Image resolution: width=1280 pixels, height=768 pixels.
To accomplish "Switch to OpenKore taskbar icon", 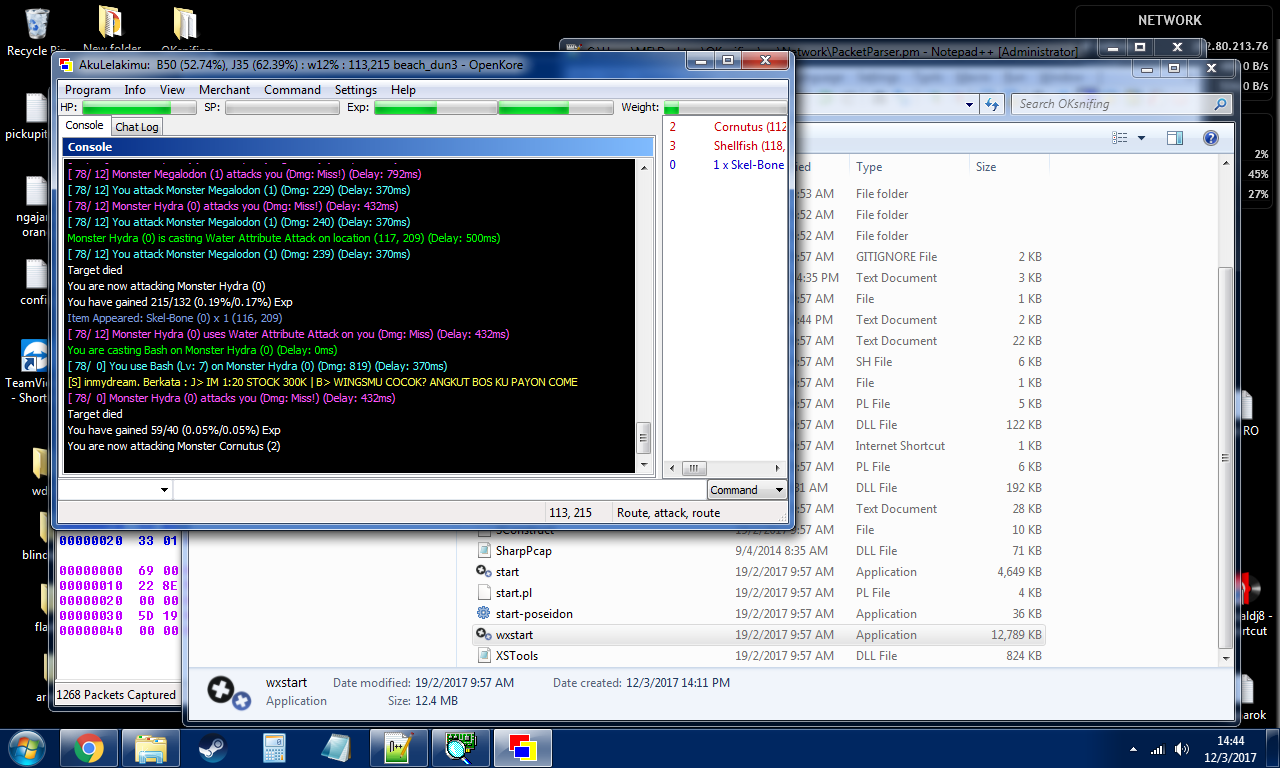I will (x=522, y=748).
